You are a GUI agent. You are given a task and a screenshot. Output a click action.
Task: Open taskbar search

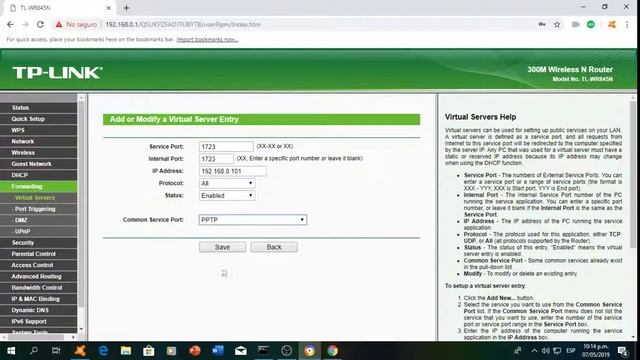click(x=34, y=351)
